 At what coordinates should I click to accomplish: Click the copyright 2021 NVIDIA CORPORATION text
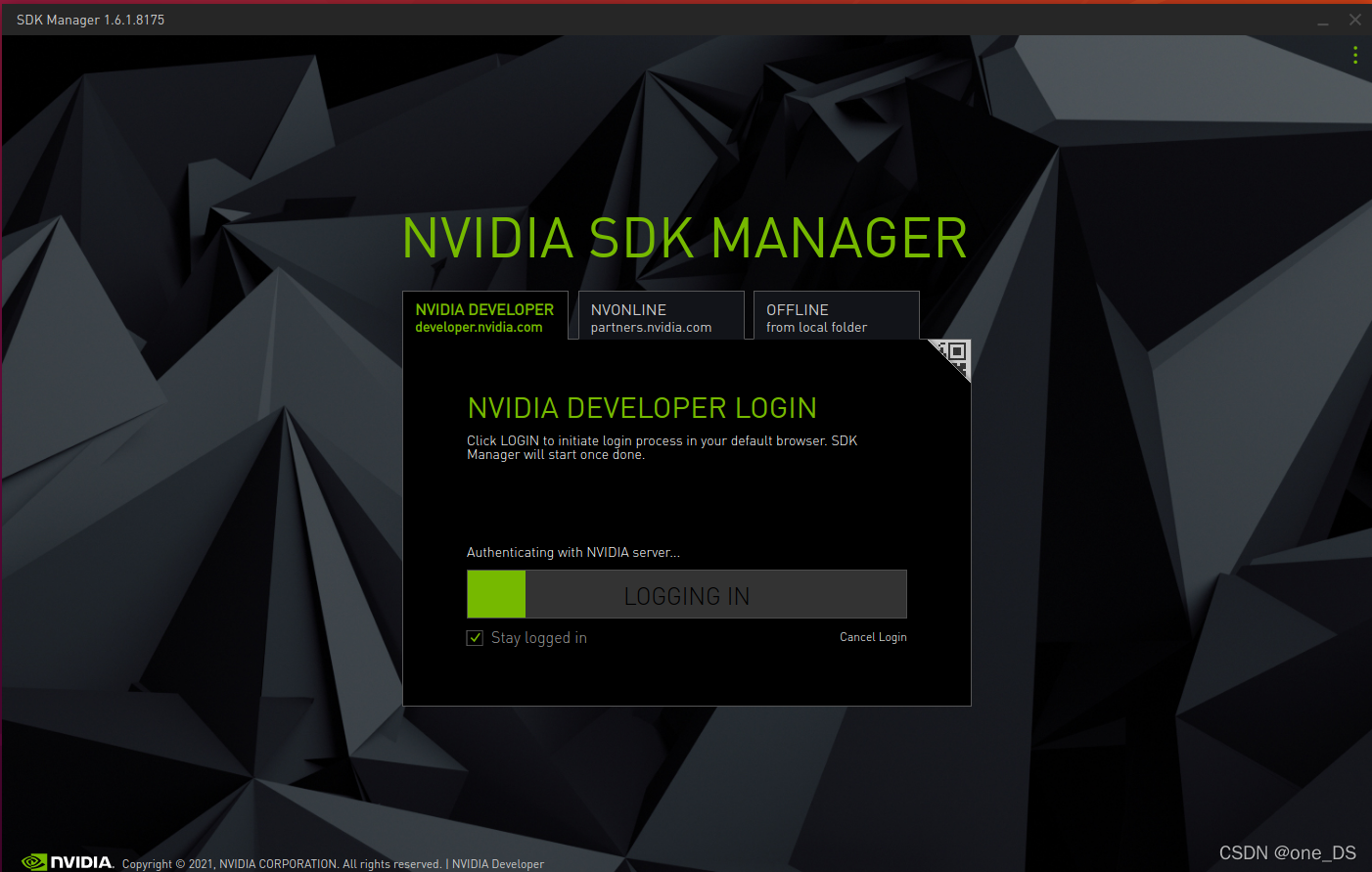tap(282, 864)
